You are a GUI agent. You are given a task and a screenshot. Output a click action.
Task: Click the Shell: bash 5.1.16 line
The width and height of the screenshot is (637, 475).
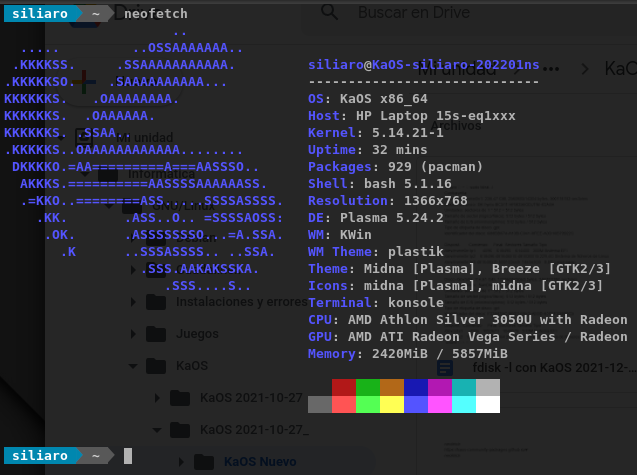pyautogui.click(x=380, y=184)
